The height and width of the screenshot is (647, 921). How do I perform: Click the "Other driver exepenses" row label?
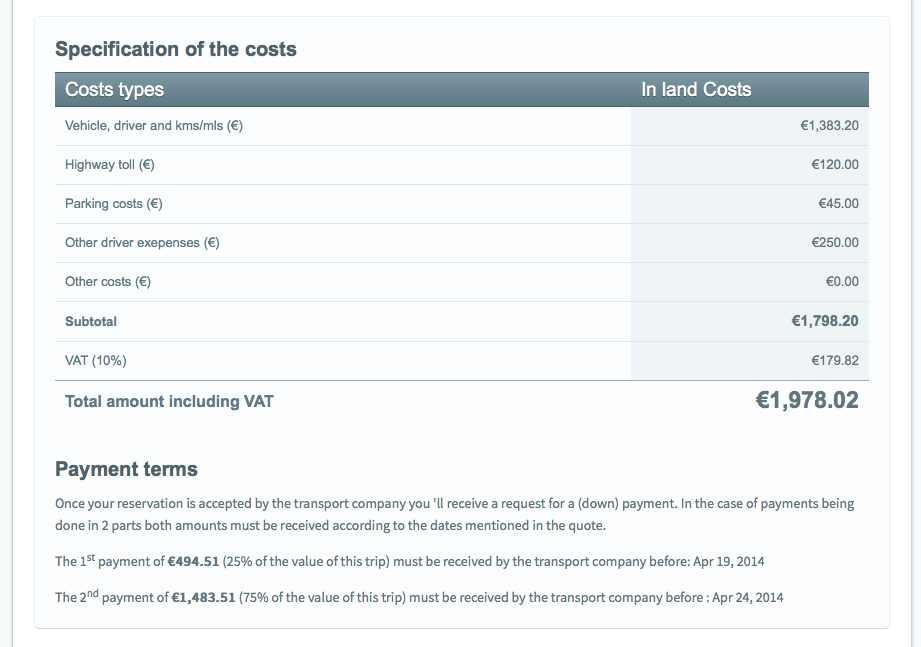pyautogui.click(x=142, y=243)
